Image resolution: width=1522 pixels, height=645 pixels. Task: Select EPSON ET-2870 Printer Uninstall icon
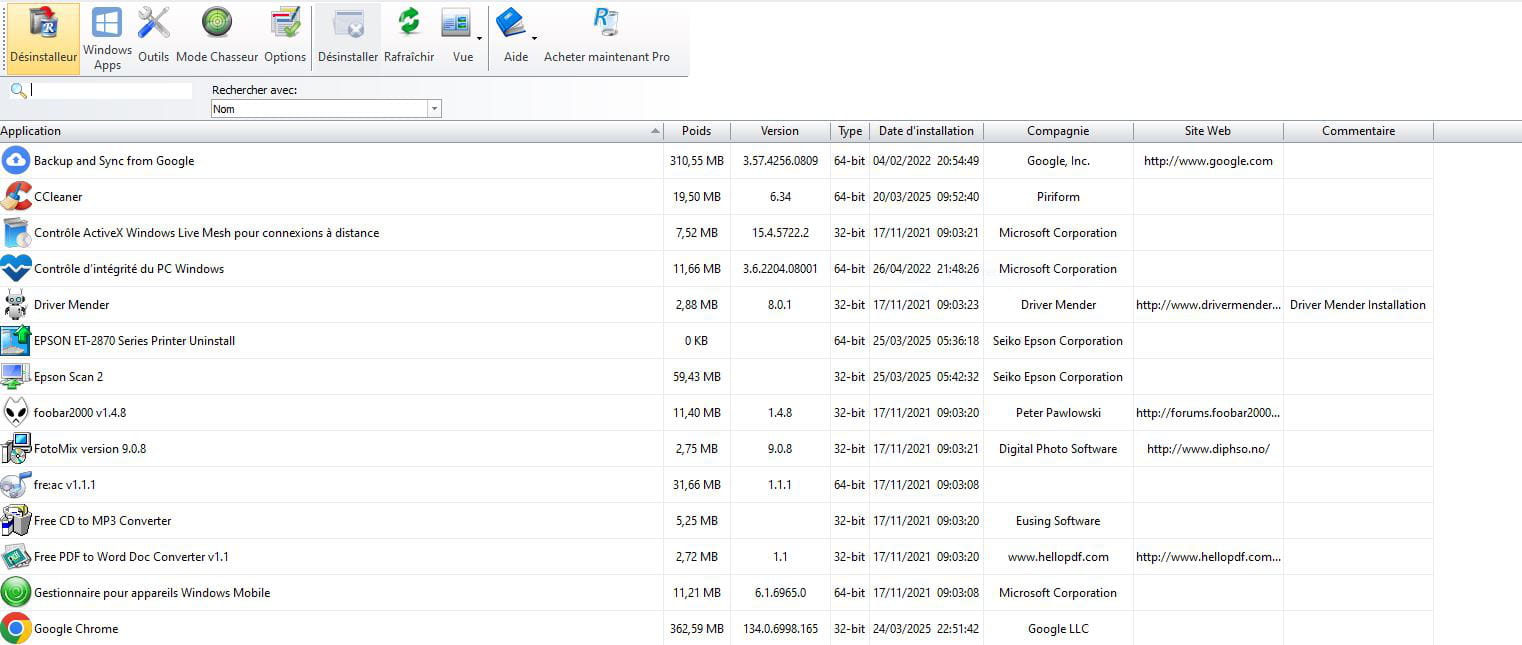16,340
